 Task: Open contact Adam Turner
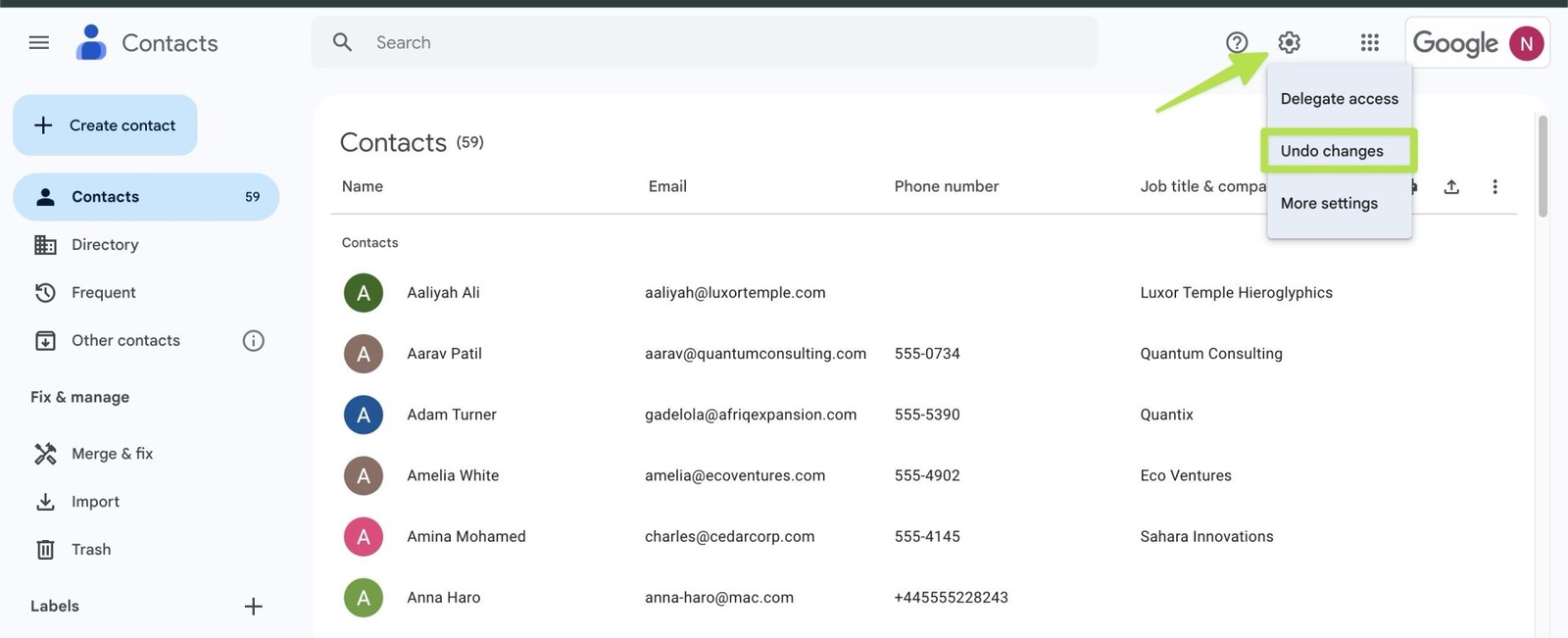tap(452, 415)
